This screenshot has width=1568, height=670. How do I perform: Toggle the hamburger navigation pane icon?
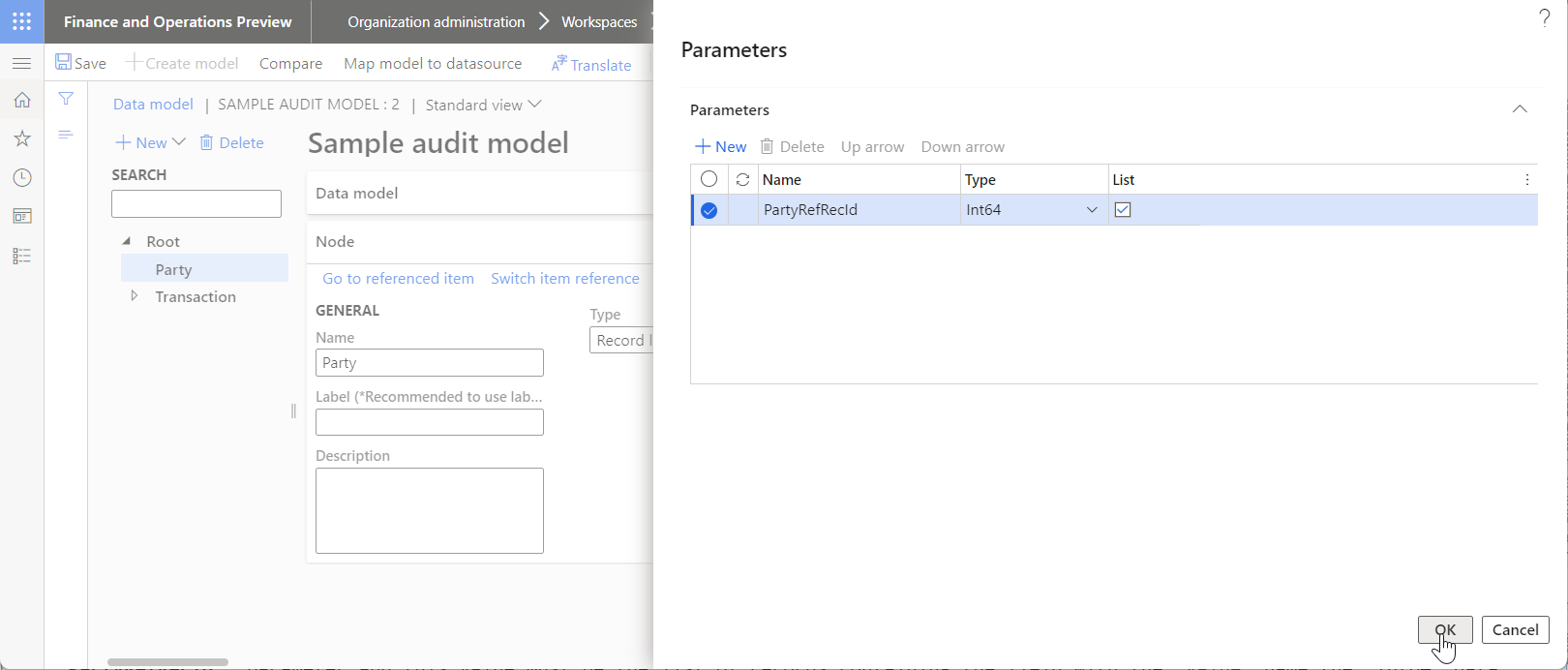(x=21, y=63)
